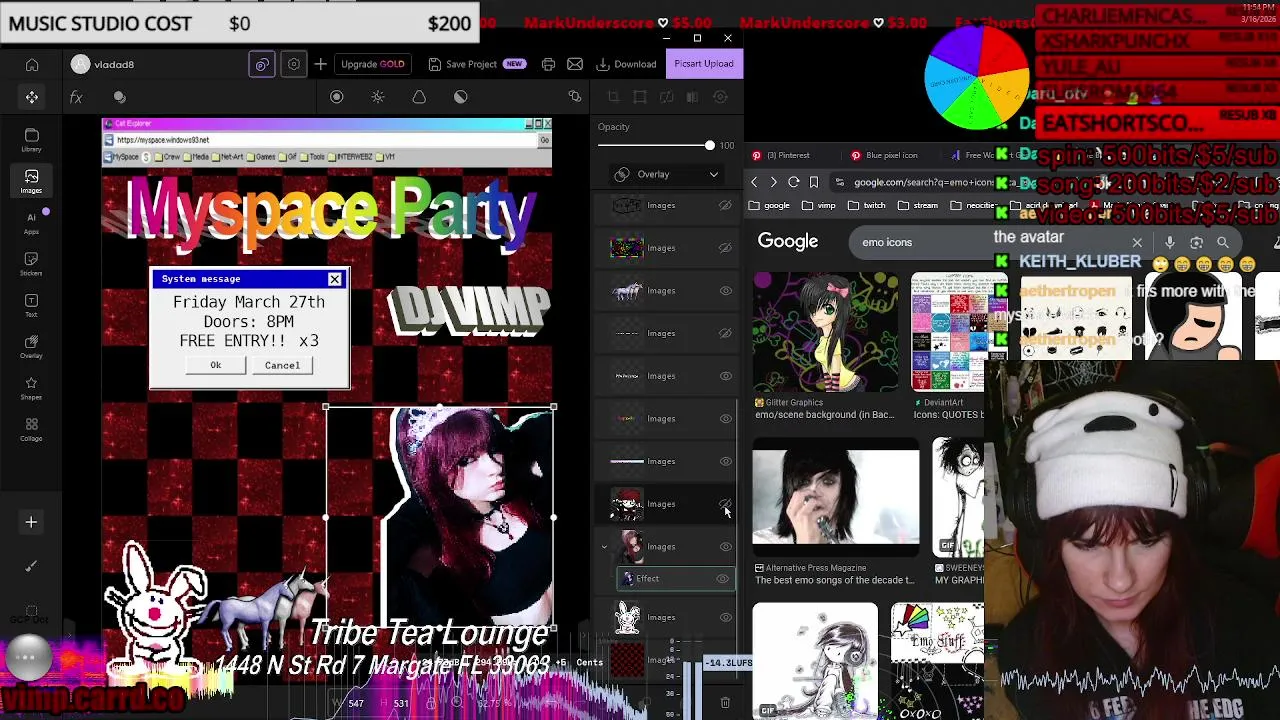Hide the white bunny Images layer

(x=725, y=618)
